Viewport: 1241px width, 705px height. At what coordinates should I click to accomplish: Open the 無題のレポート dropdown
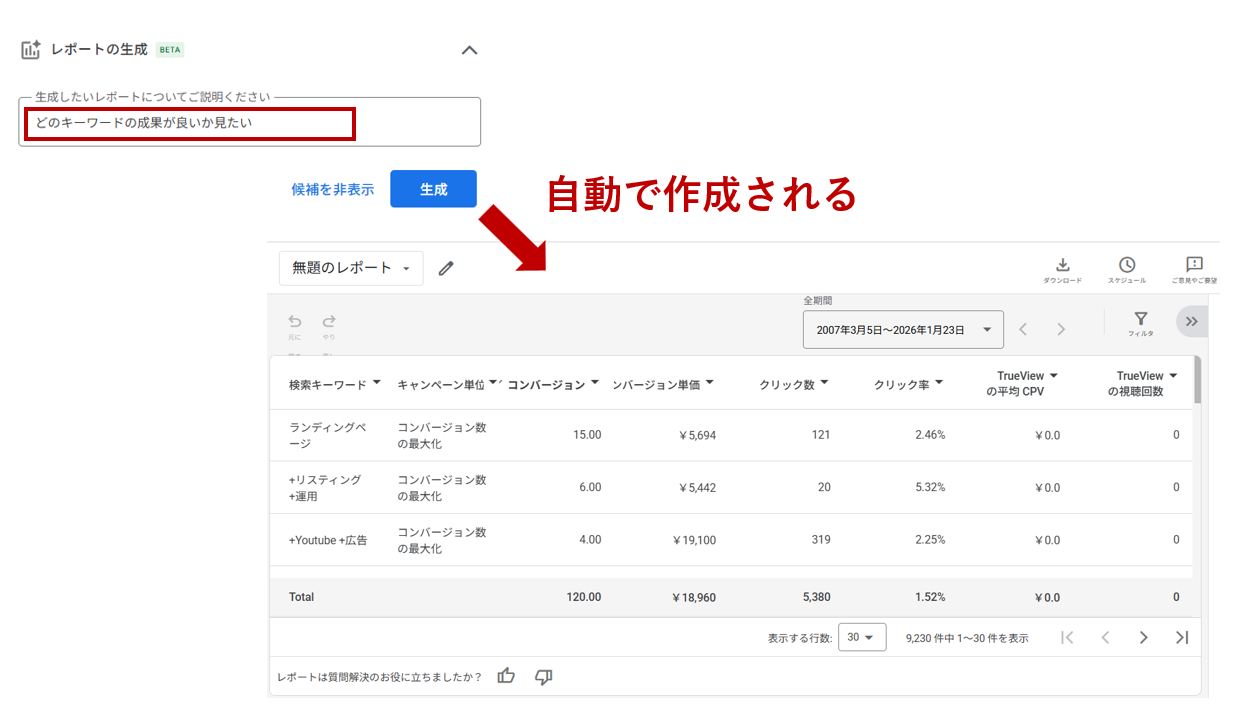coord(351,268)
